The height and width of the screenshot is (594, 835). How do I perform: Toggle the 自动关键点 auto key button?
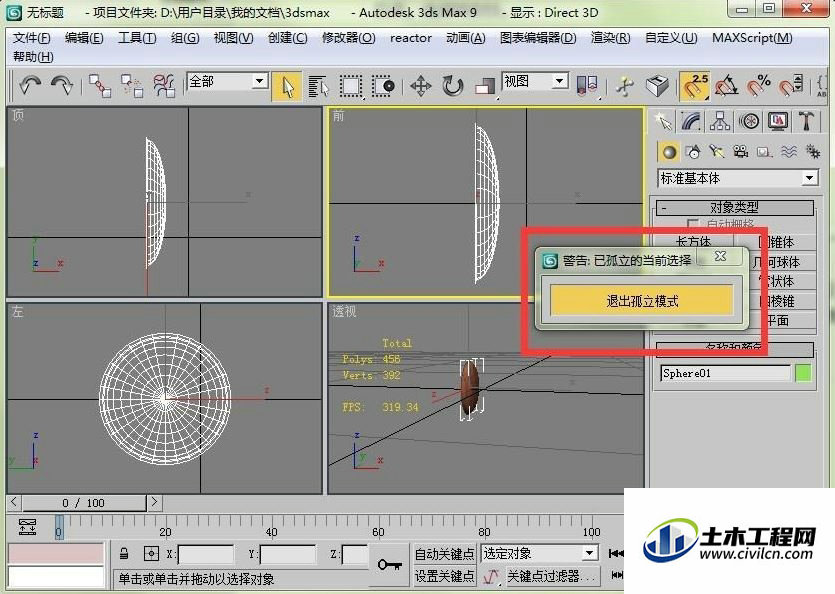click(444, 554)
